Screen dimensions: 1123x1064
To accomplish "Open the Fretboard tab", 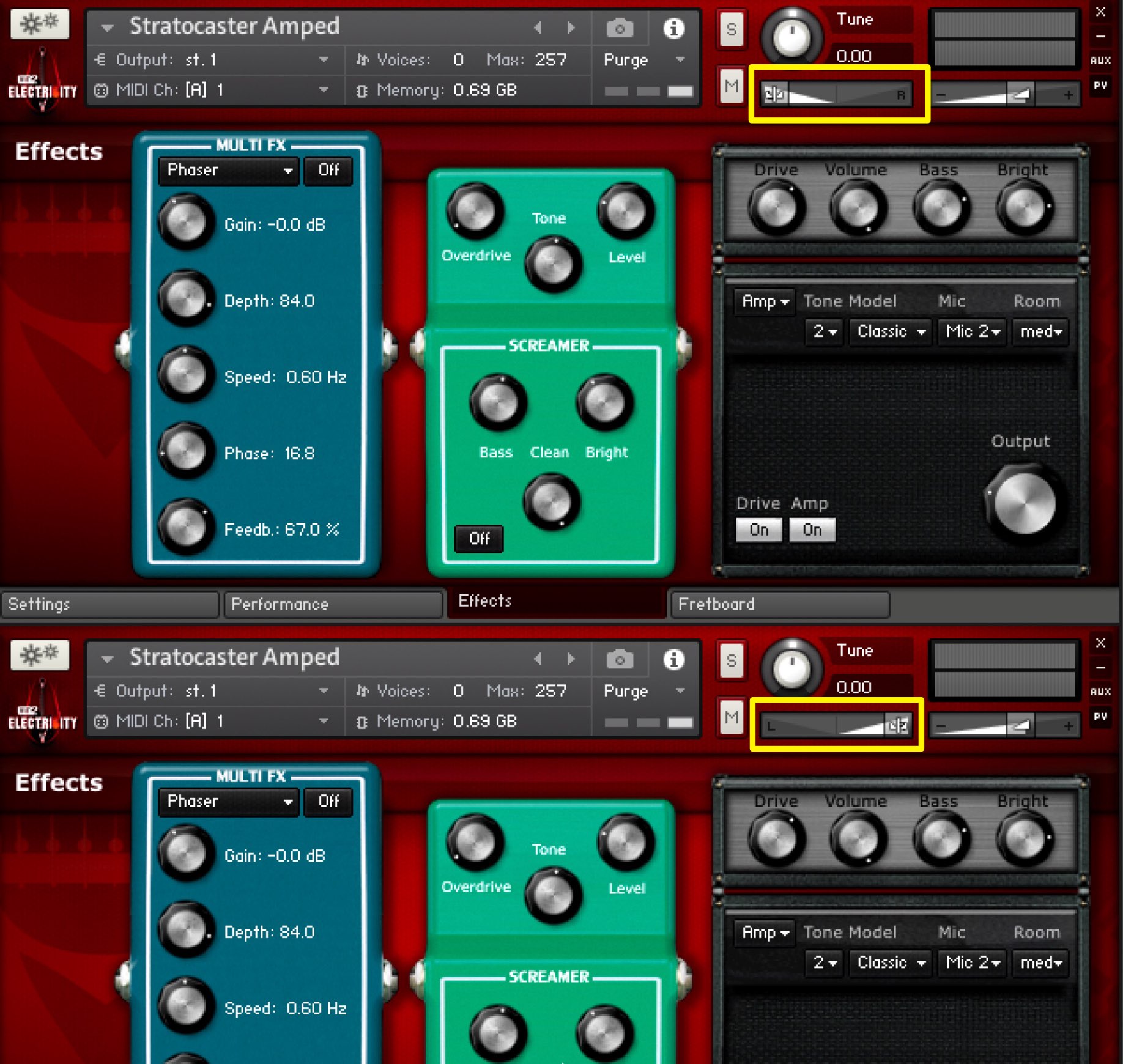I will [x=780, y=604].
